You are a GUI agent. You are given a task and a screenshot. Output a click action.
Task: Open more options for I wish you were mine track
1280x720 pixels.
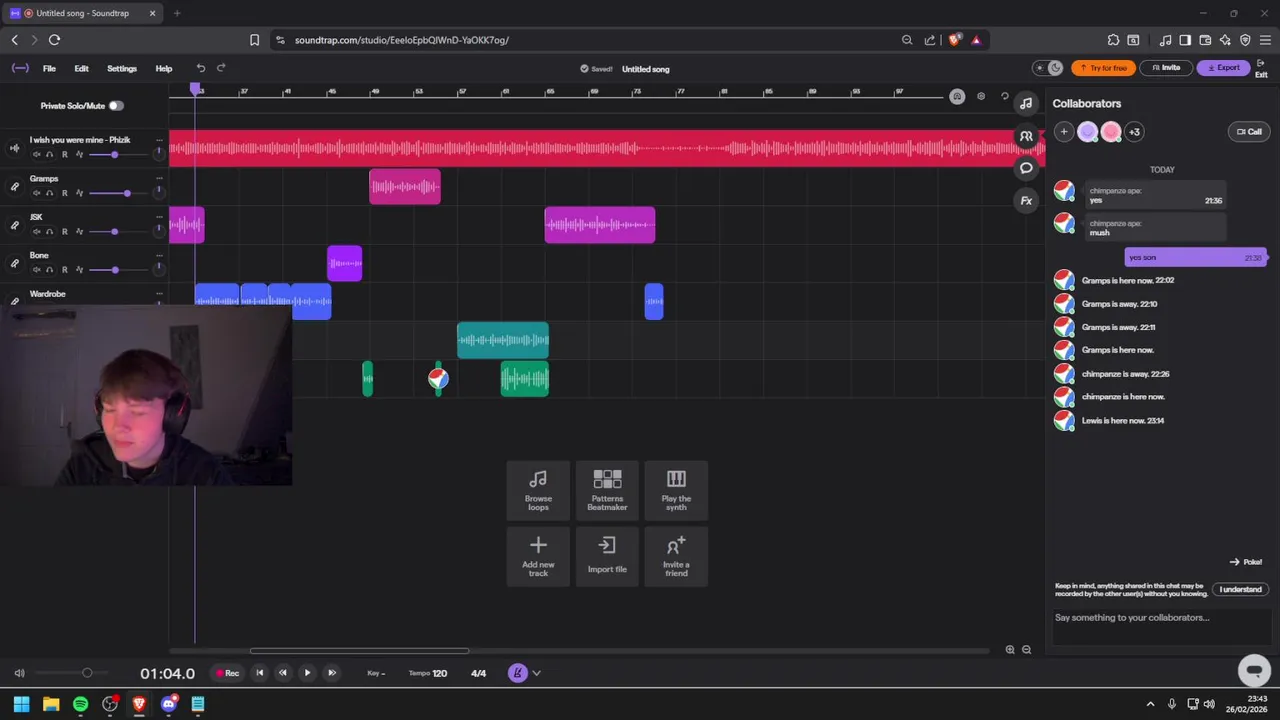tap(159, 140)
